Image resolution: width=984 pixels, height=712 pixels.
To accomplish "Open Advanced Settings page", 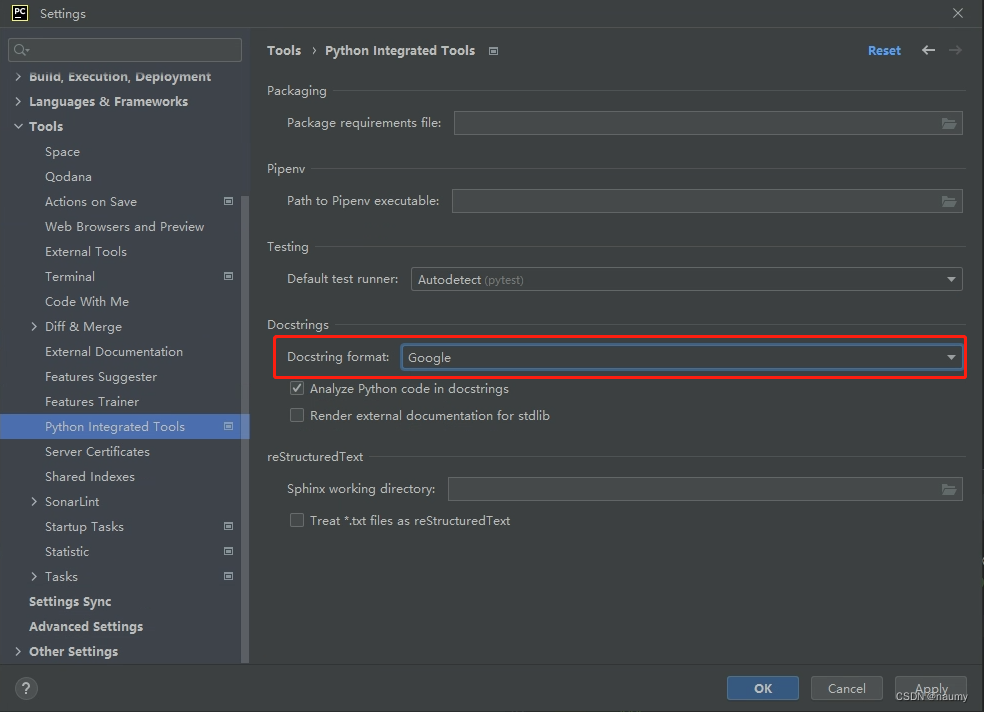I will [86, 627].
